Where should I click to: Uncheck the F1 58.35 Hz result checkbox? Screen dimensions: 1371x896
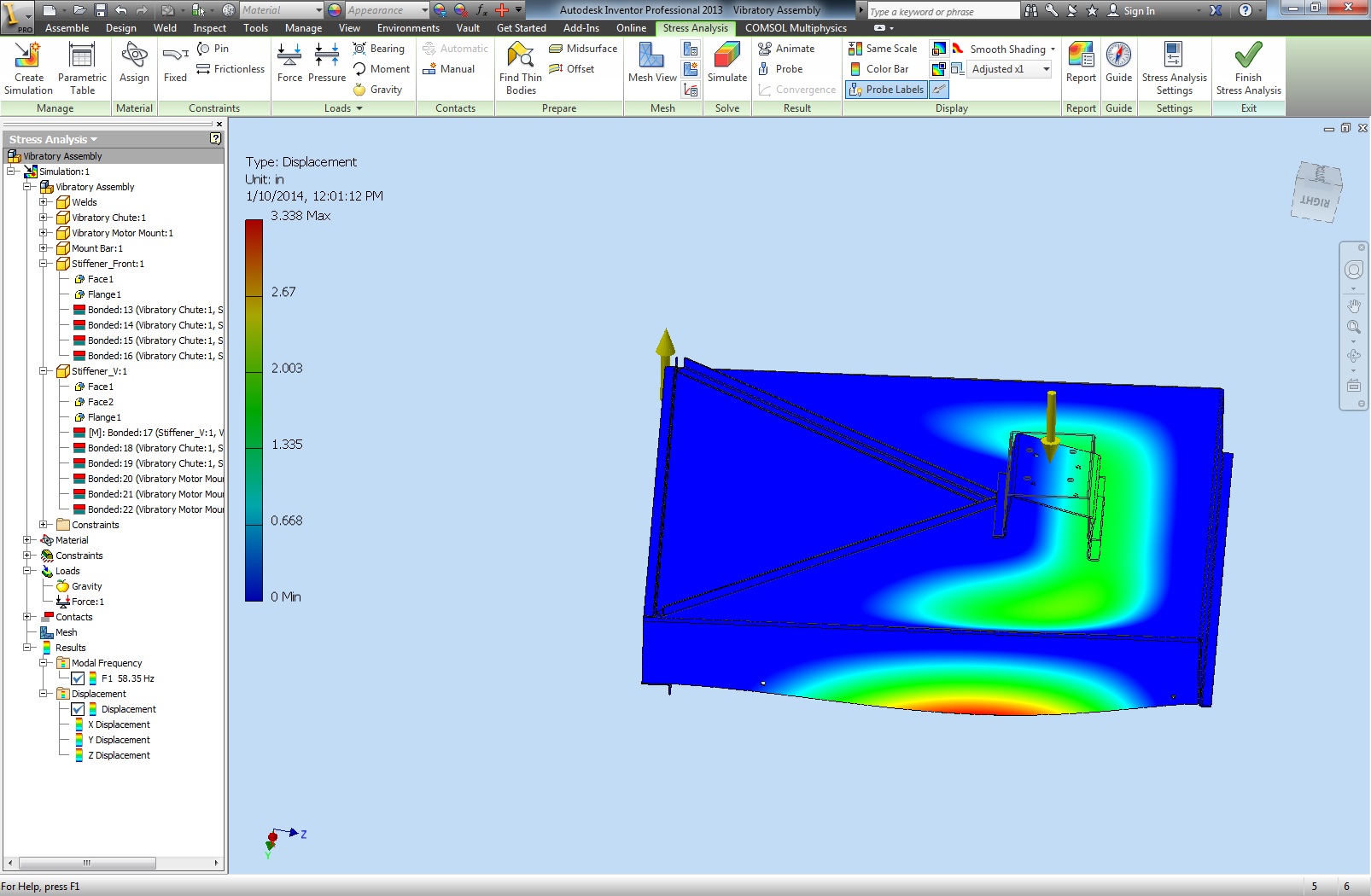point(79,678)
